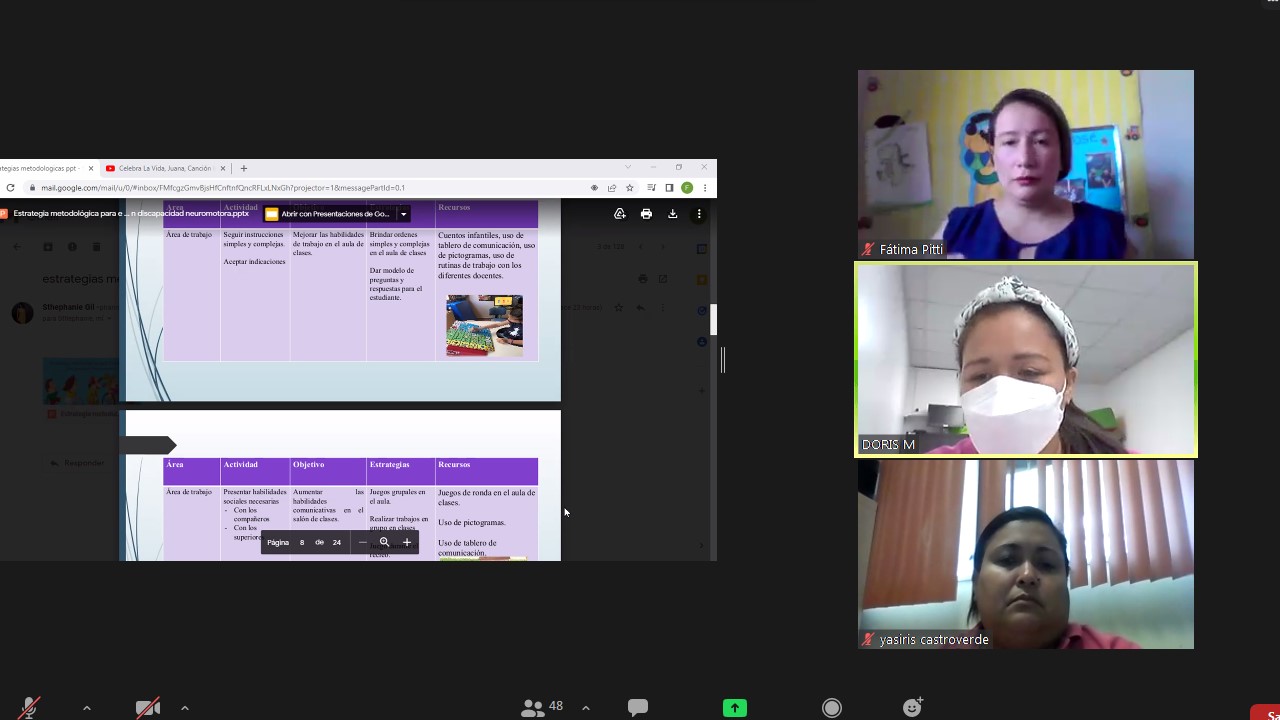This screenshot has height=720, width=1280.
Task: Click the back arrow in Gmail
Action: pos(16,247)
